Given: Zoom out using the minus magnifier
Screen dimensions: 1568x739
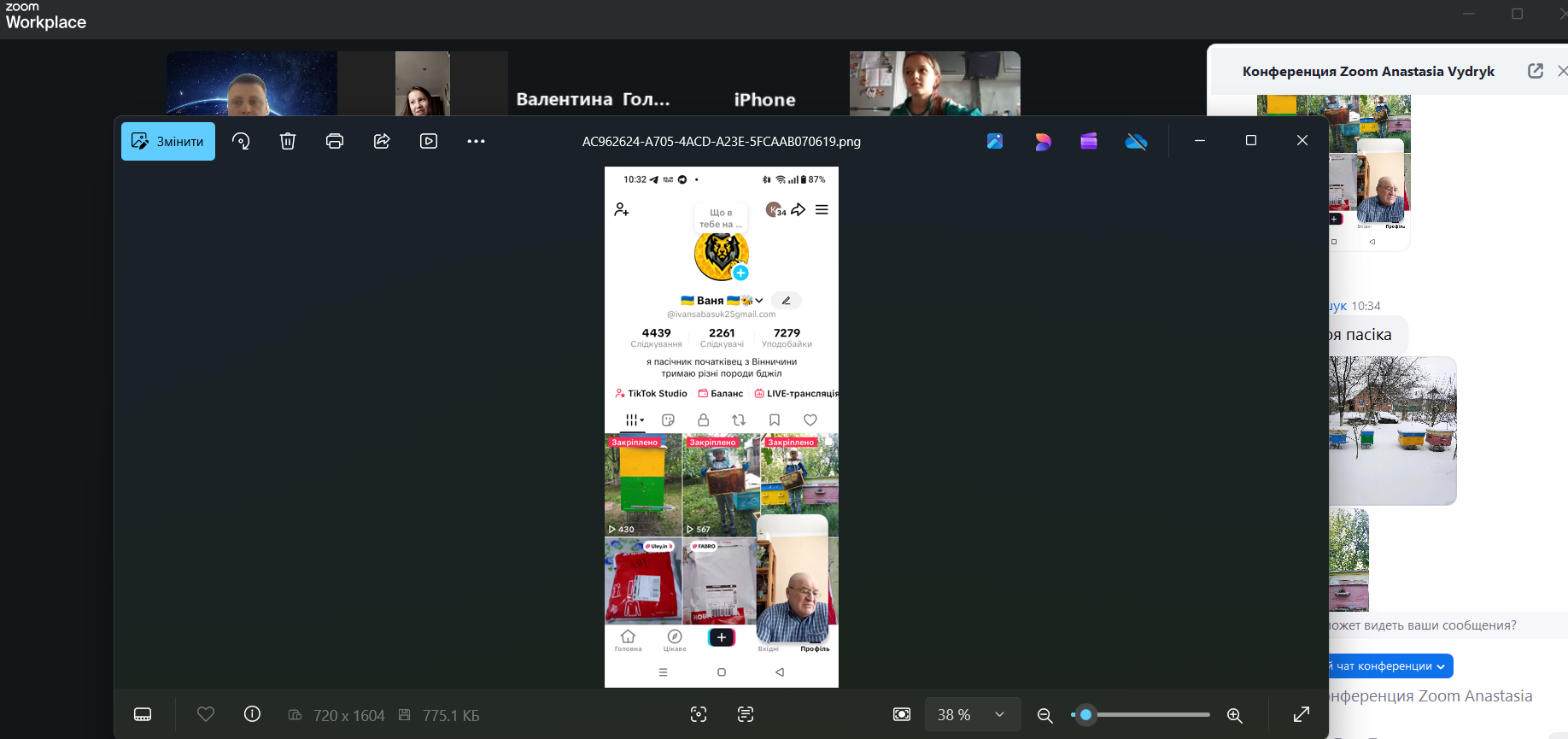Looking at the screenshot, I should tap(1044, 715).
